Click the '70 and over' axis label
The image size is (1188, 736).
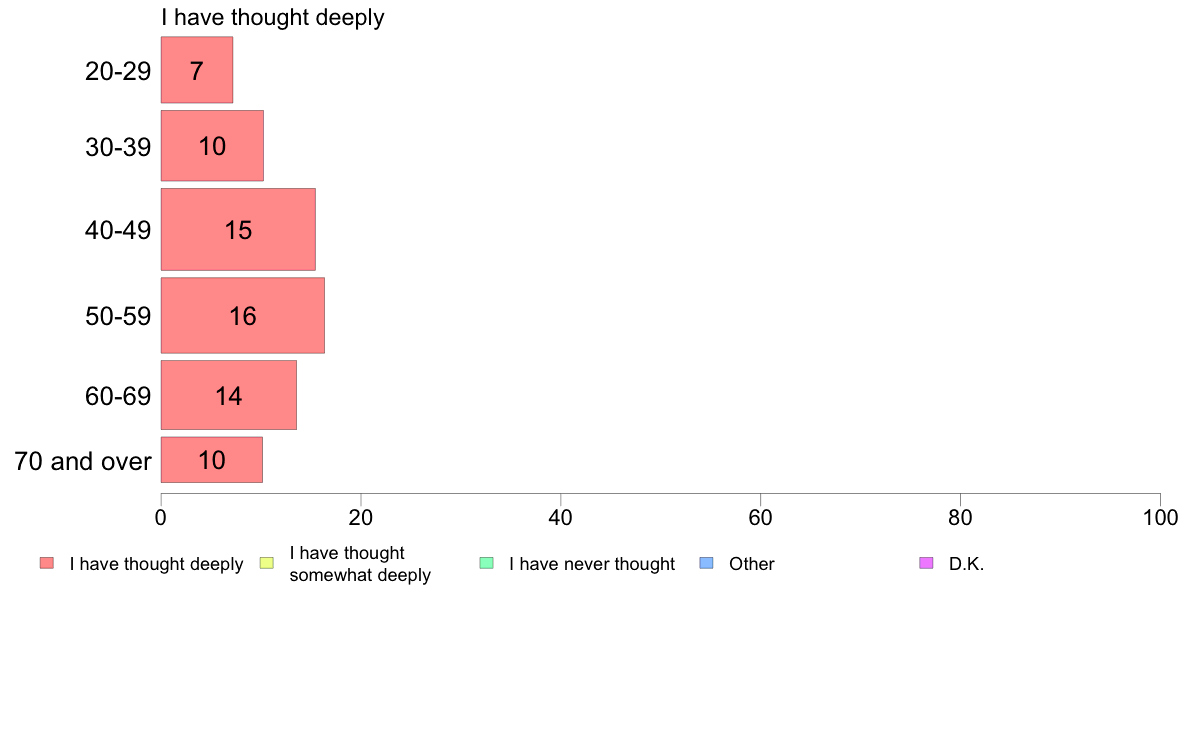pyautogui.click(x=83, y=461)
